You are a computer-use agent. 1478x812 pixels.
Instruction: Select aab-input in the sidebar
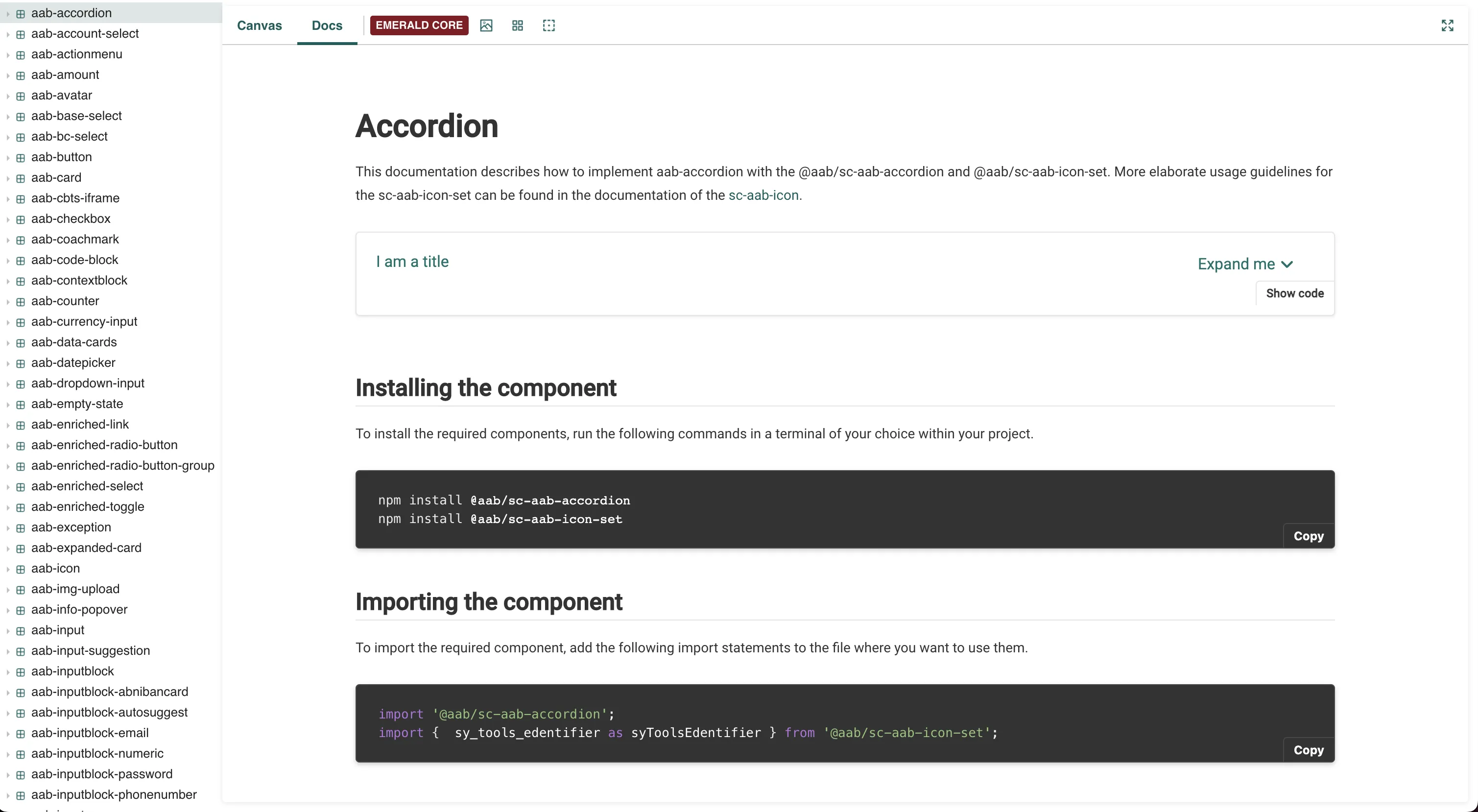point(57,630)
